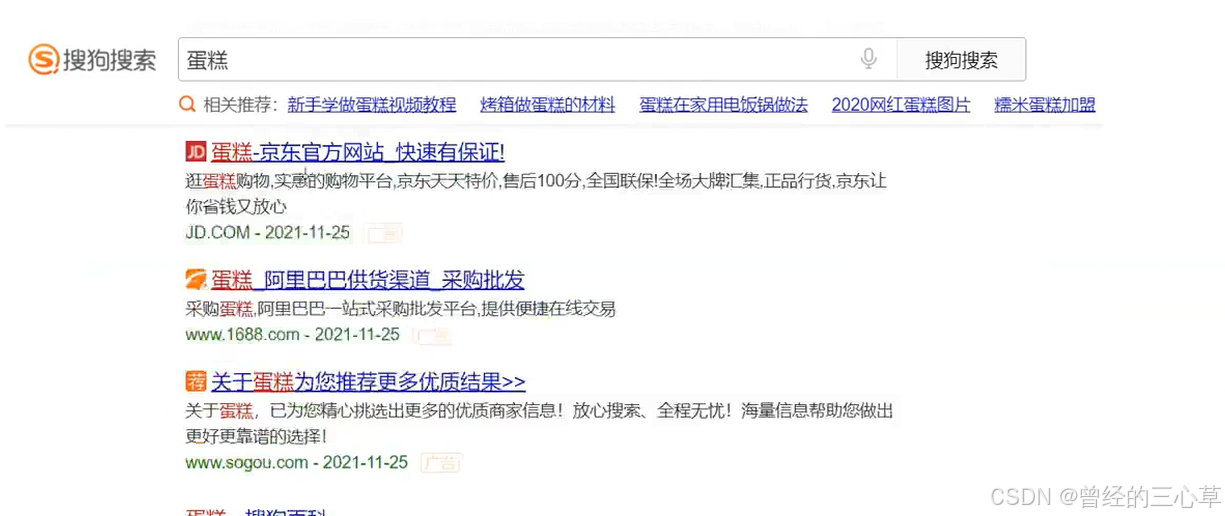Click the 搜狗搜索 search button
This screenshot has width=1225, height=516.
pyautogui.click(x=961, y=60)
